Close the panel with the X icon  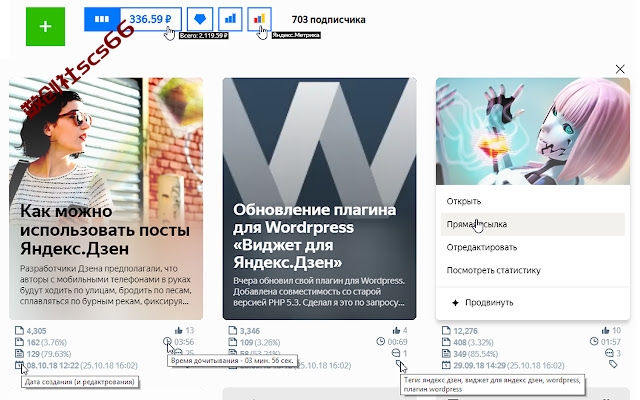[x=620, y=69]
